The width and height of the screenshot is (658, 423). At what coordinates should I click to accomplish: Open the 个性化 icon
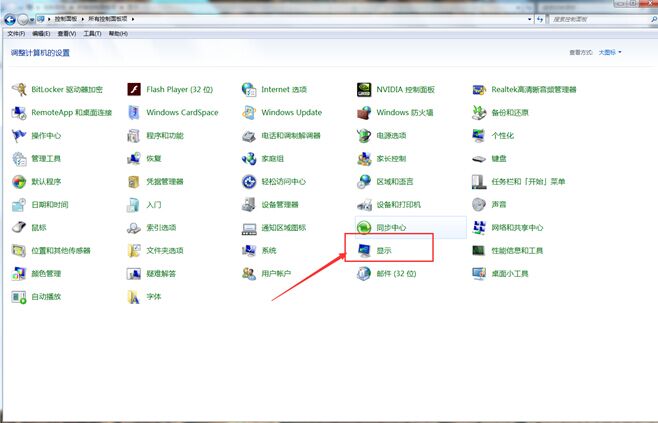[479, 136]
